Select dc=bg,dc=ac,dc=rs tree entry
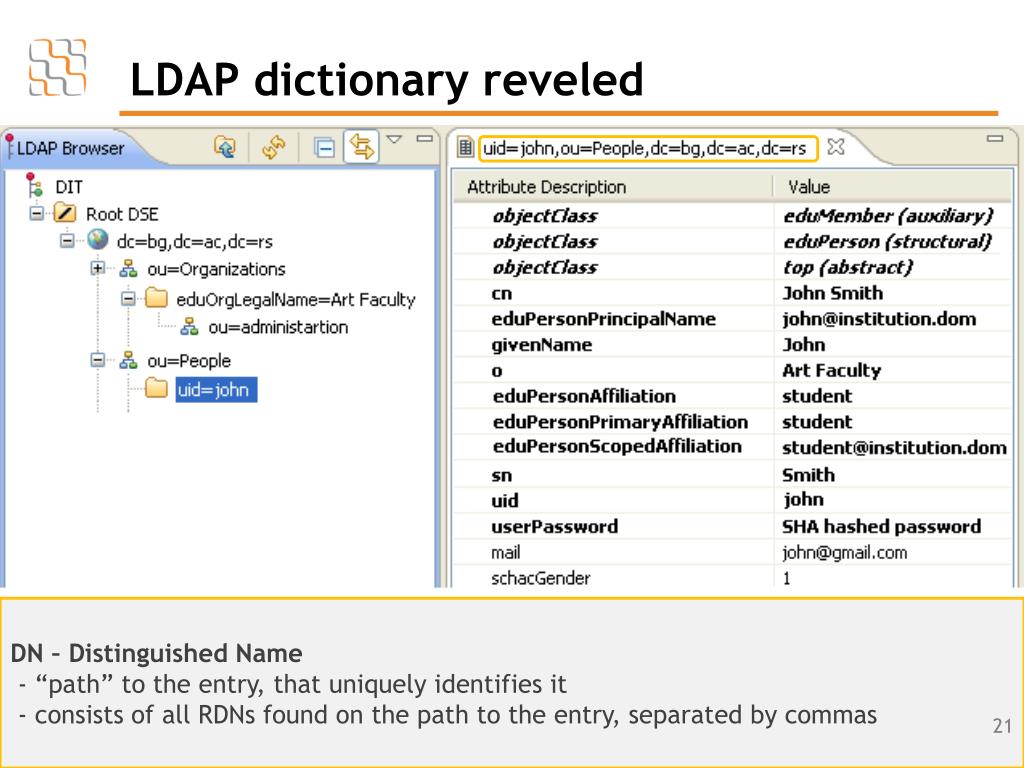 click(x=195, y=242)
